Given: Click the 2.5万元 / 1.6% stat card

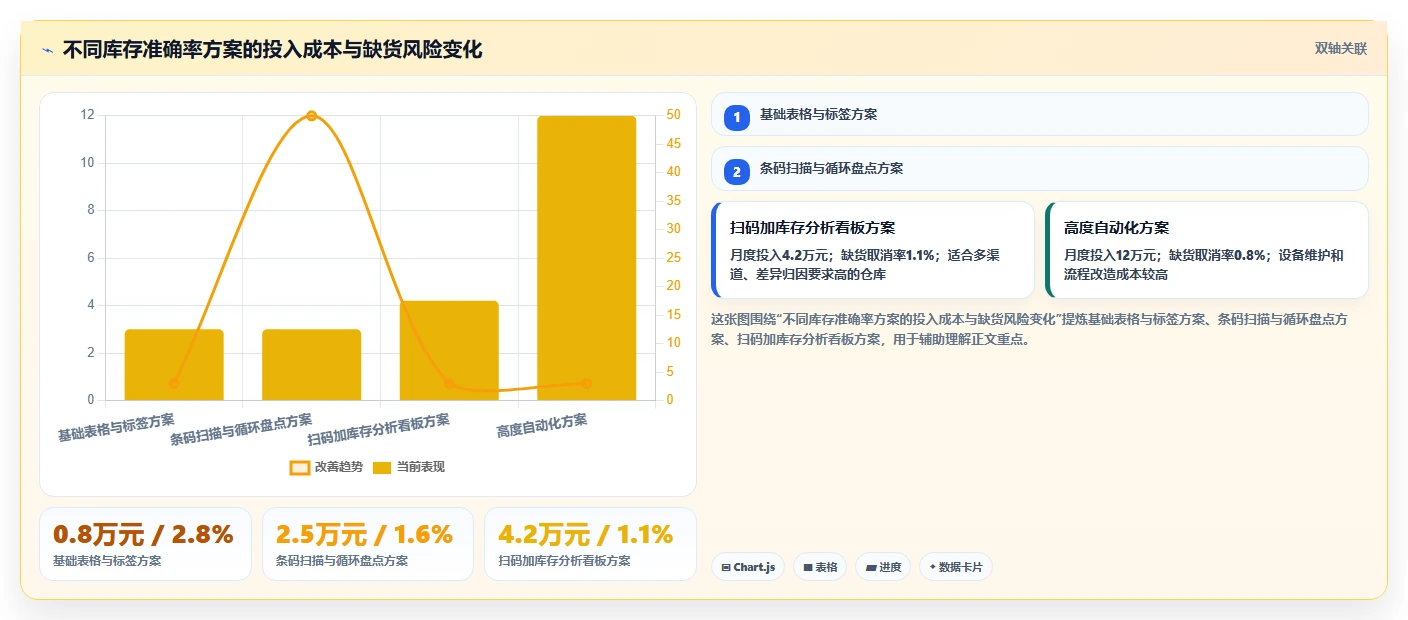Looking at the screenshot, I should pos(367,544).
